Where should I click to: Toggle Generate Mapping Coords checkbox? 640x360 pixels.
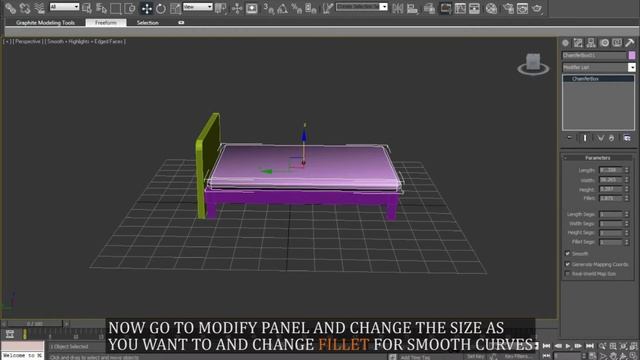(x=567, y=264)
